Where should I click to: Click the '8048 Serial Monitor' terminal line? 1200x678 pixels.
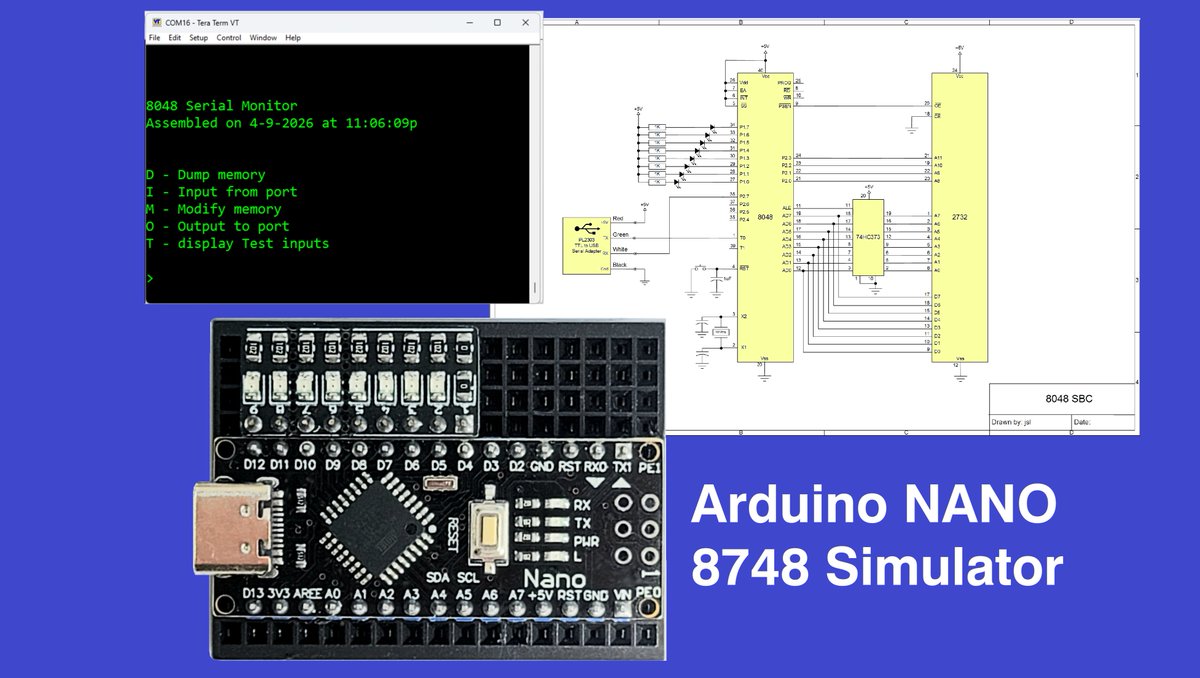pyautogui.click(x=221, y=106)
